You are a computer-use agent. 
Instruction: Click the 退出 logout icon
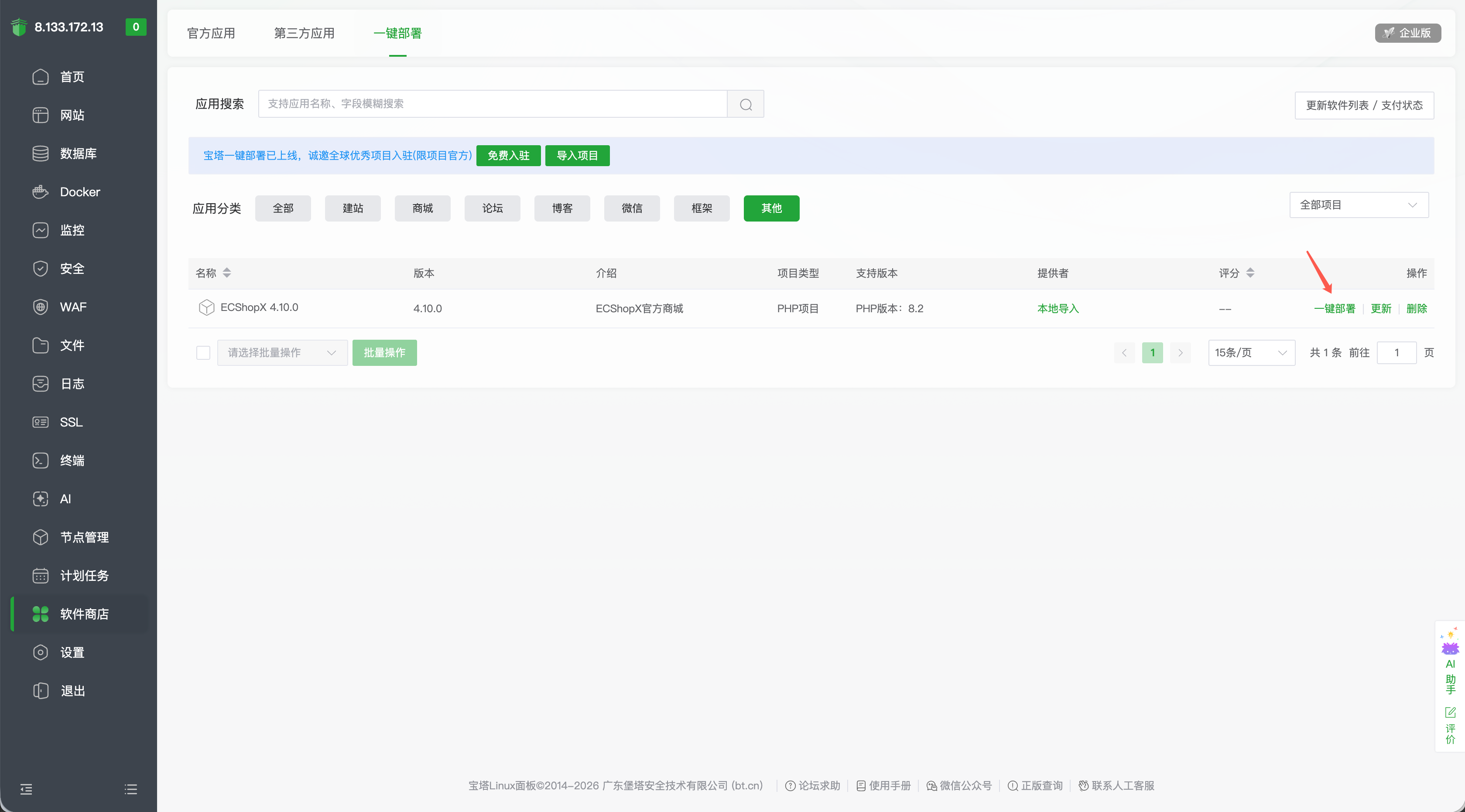[41, 691]
